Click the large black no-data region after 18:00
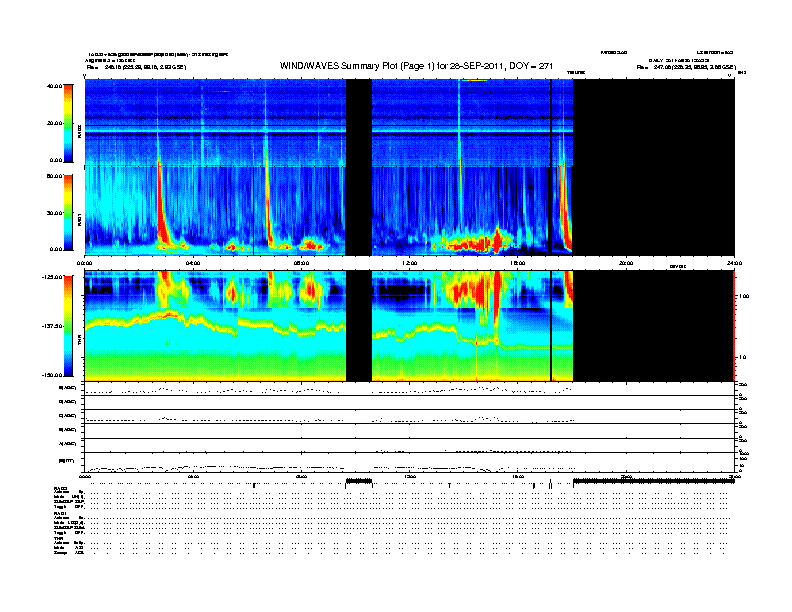This screenshot has height=612, width=792. click(x=654, y=167)
